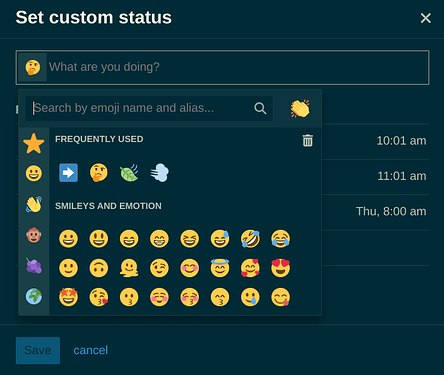This screenshot has height=375, width=444.
Task: Choose the smiling face with halo emoji
Action: coord(220,268)
